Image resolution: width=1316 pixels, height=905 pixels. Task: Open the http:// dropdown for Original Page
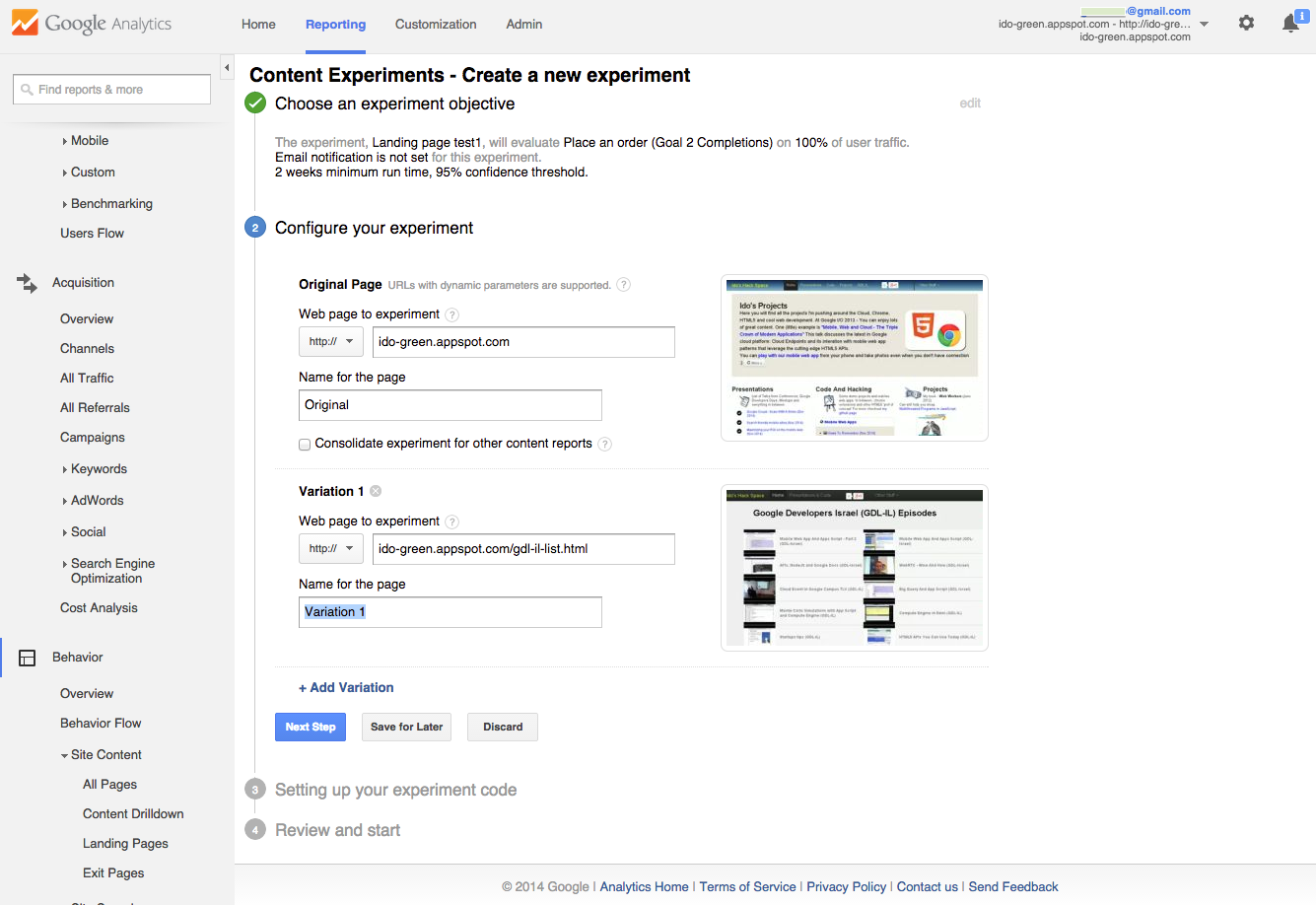pos(331,342)
